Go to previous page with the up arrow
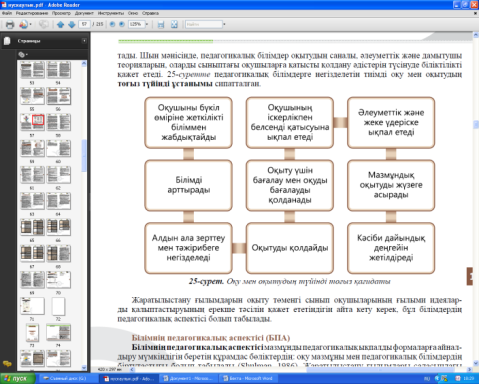The height and width of the screenshot is (384, 479). point(60,24)
